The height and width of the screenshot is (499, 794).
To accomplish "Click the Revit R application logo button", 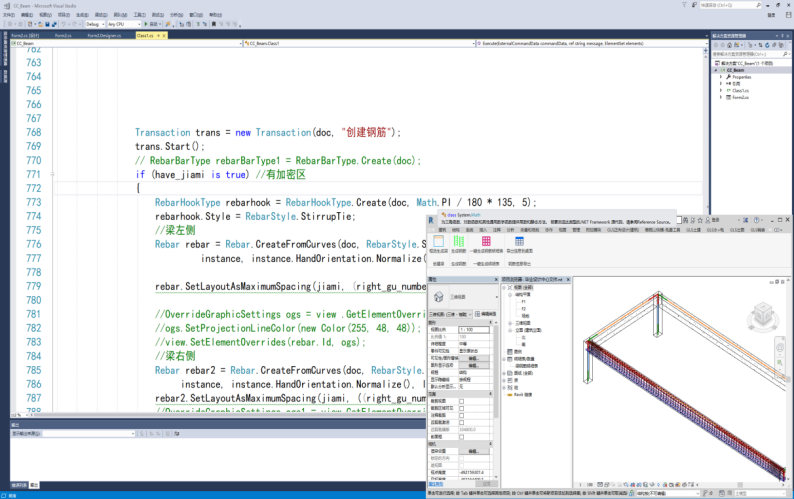I will coord(431,220).
